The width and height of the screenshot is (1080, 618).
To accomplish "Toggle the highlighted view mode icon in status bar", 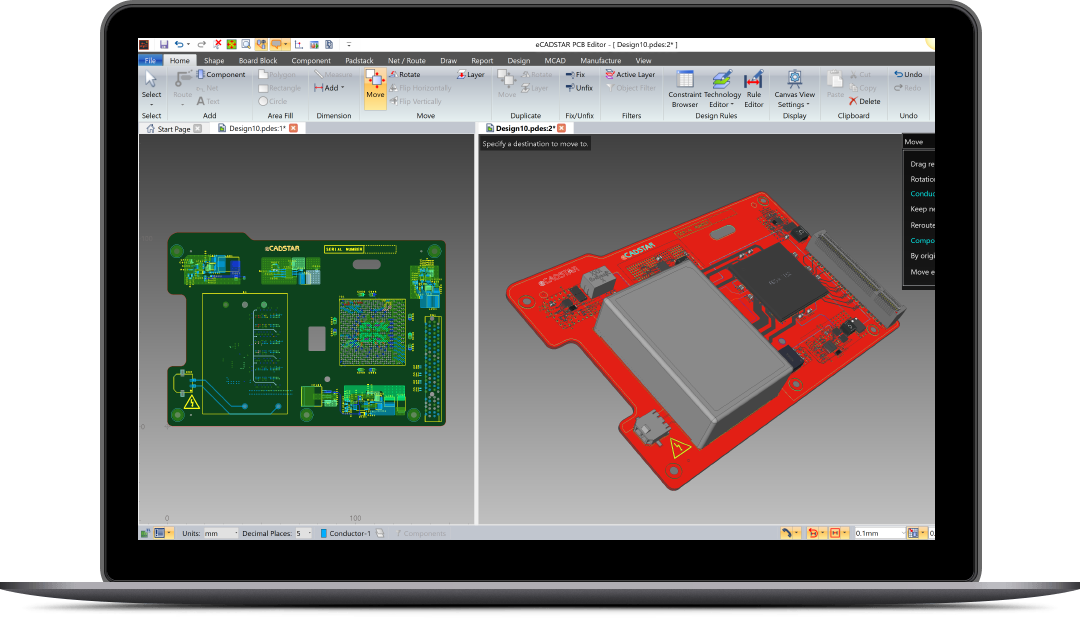I will (160, 533).
